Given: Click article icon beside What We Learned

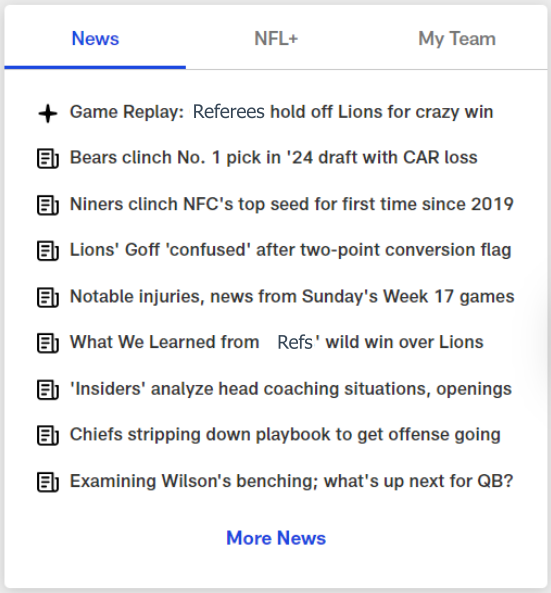Looking at the screenshot, I should [x=48, y=343].
